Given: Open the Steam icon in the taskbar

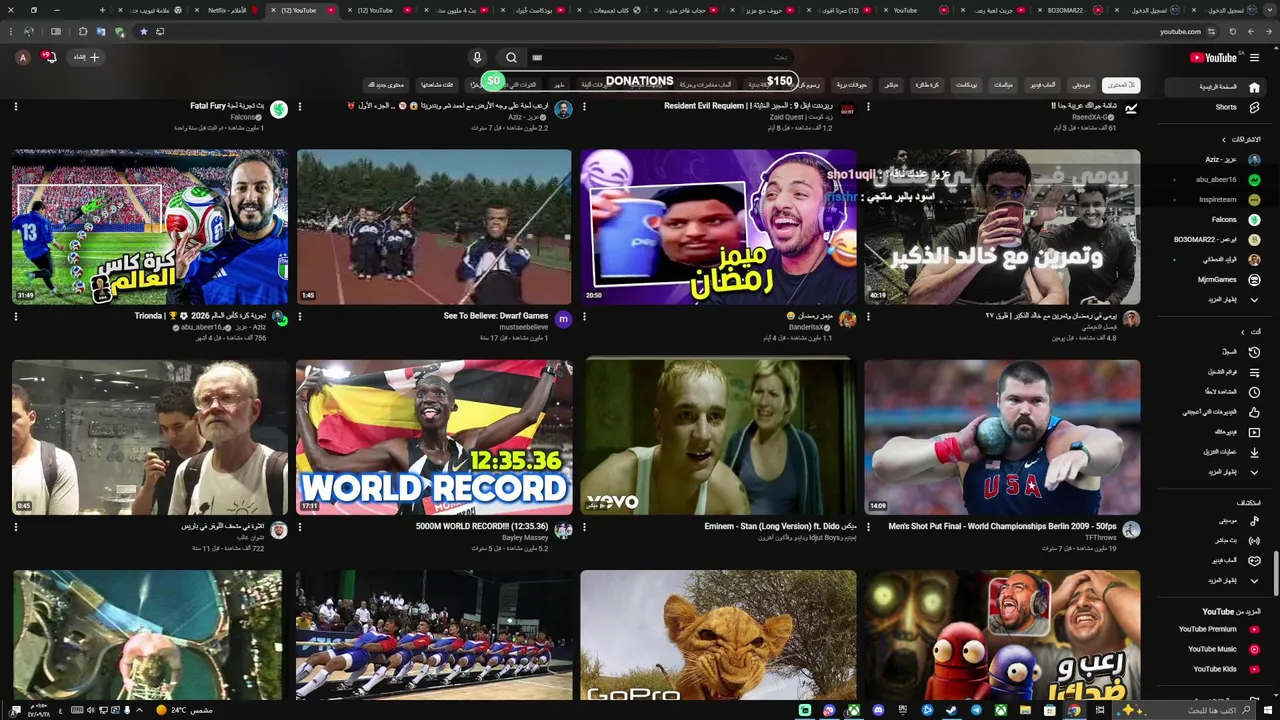Looking at the screenshot, I should click(x=951, y=710).
